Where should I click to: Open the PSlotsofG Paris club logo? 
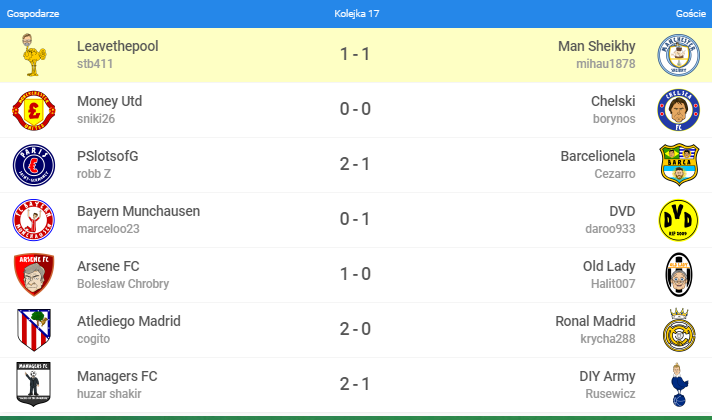(34, 165)
